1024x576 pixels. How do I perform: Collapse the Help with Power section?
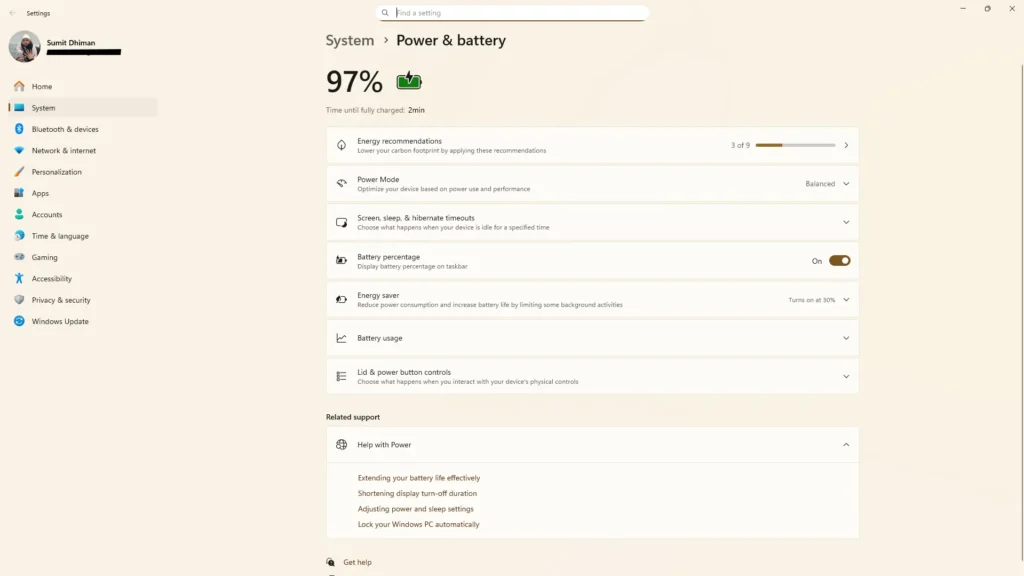tap(845, 445)
